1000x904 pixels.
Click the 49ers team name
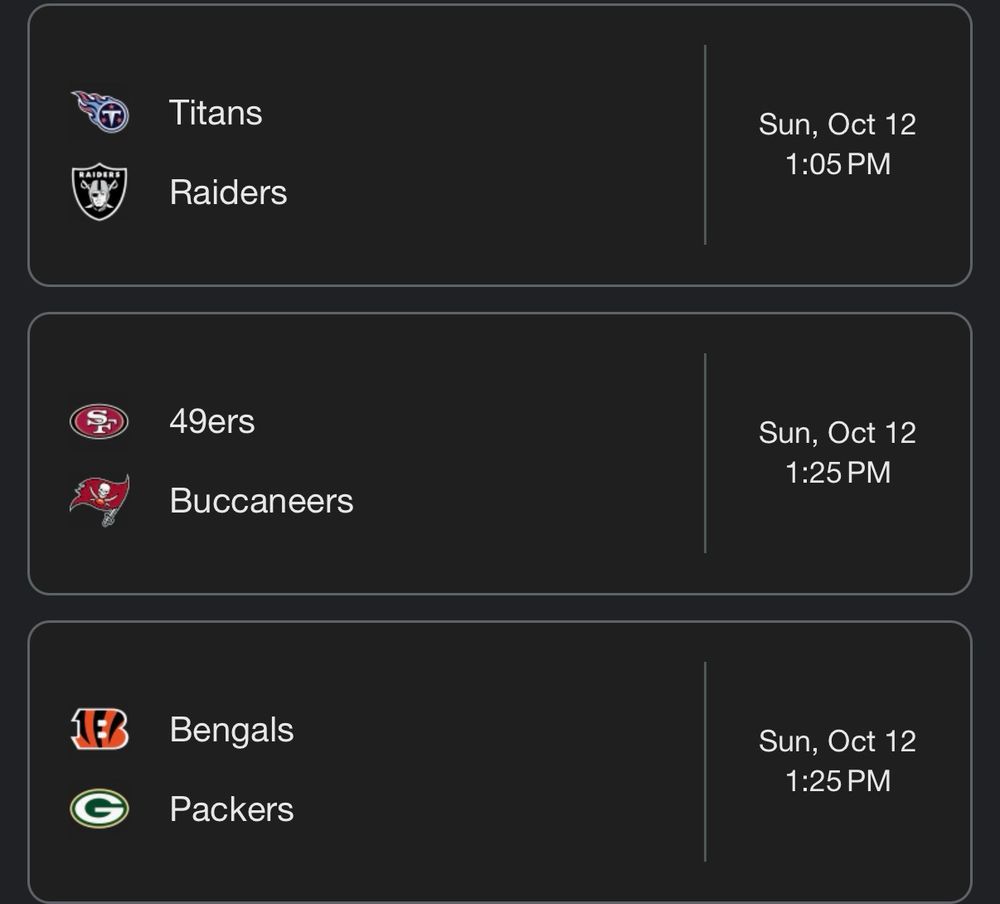[212, 421]
